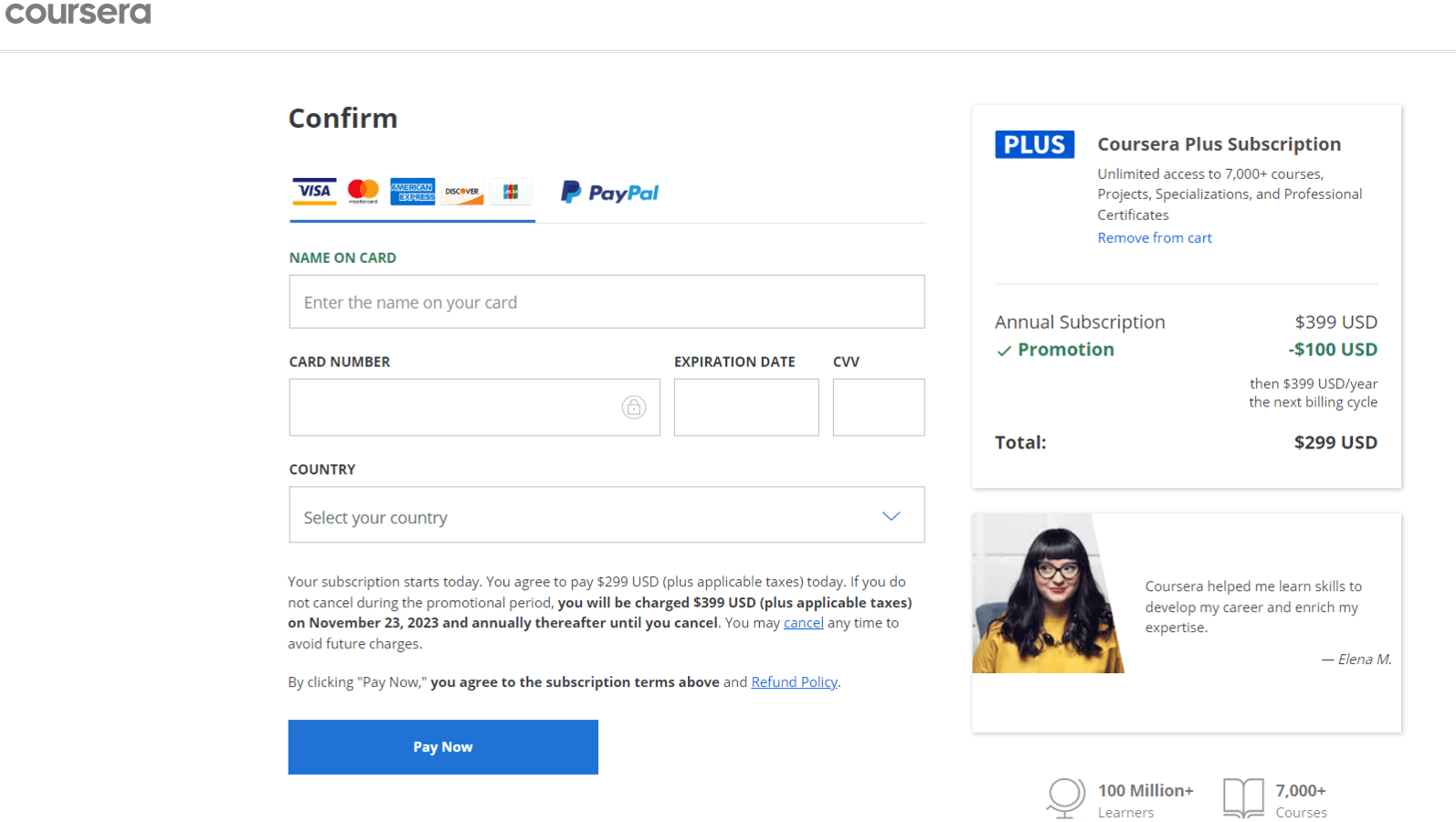Select the Mastercard payment icon

click(364, 192)
